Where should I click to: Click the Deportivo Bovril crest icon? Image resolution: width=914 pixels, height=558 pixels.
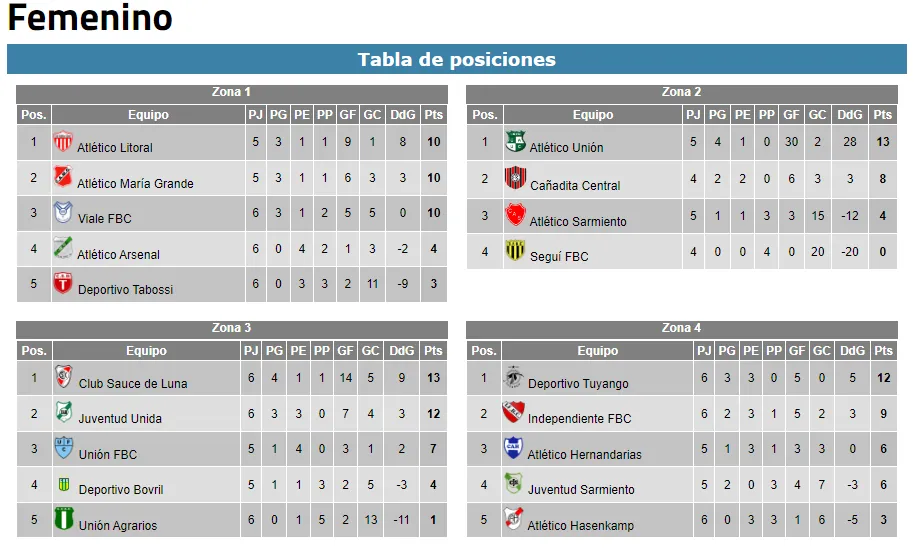[64, 485]
